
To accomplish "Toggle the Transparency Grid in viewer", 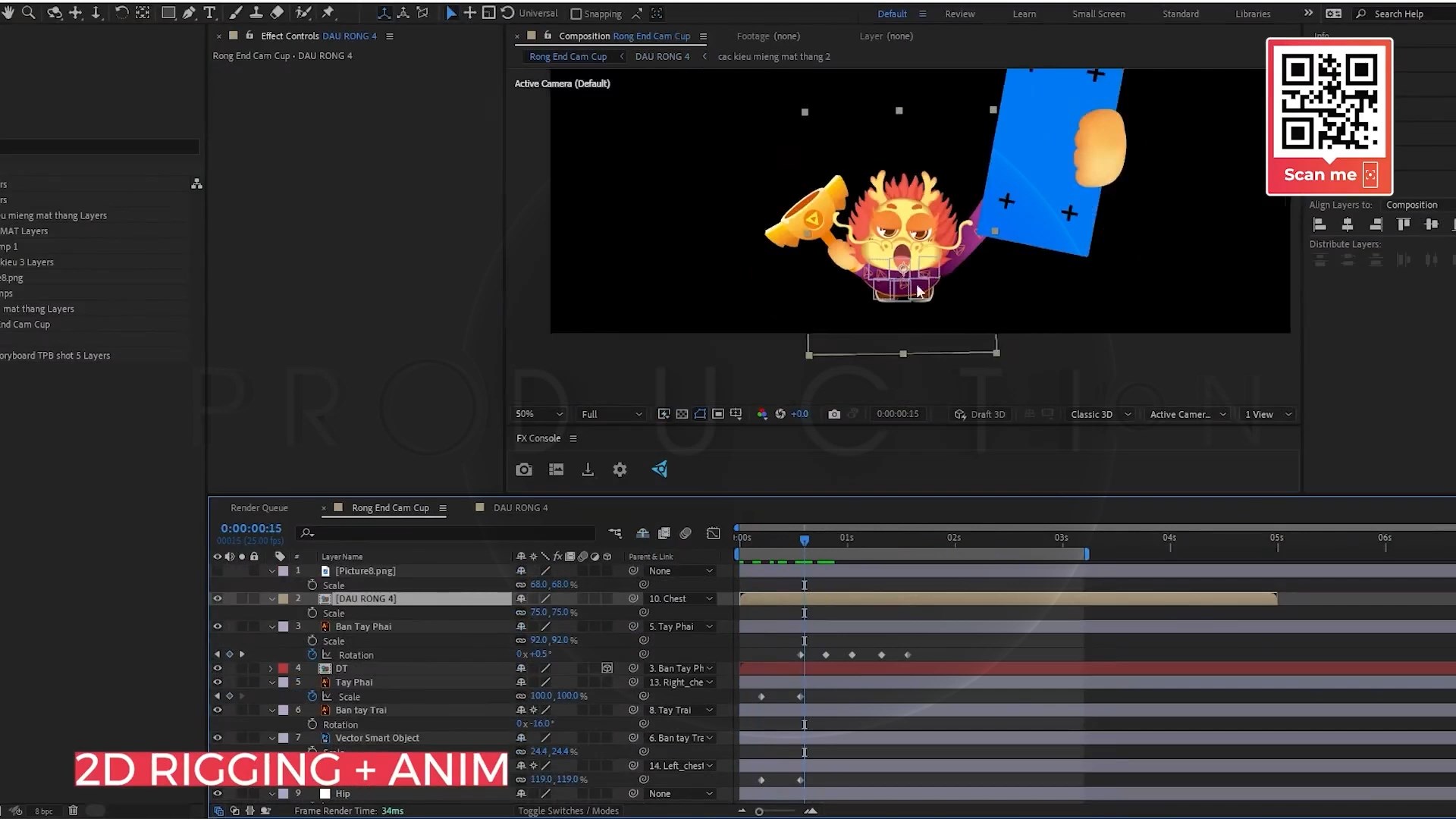I will pos(682,414).
